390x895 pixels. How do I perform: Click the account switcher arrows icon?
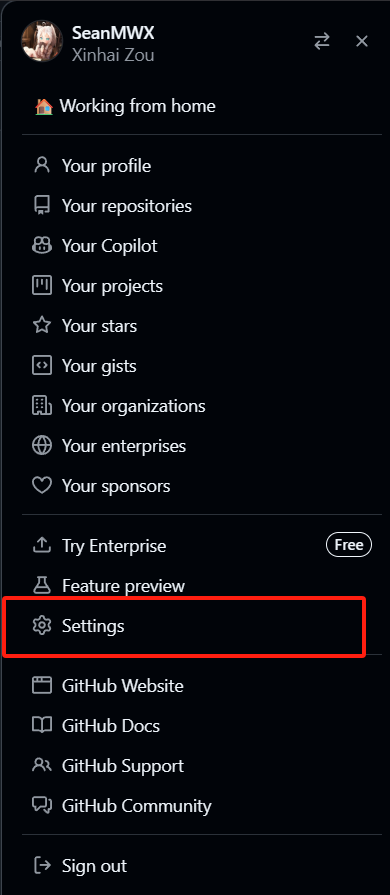coord(322,41)
